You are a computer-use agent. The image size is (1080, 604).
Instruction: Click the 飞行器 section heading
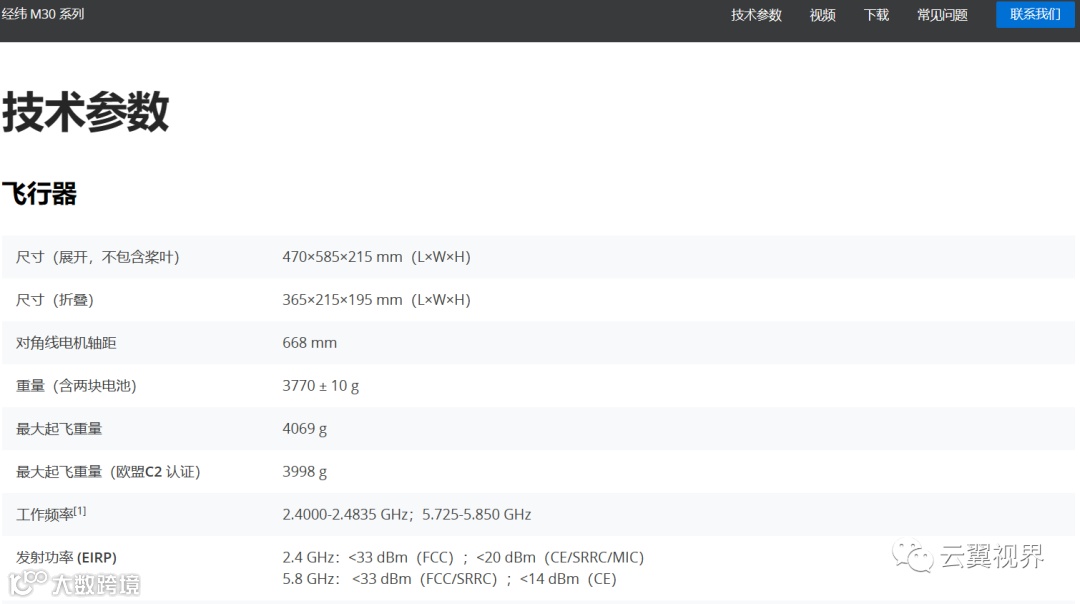[x=39, y=194]
